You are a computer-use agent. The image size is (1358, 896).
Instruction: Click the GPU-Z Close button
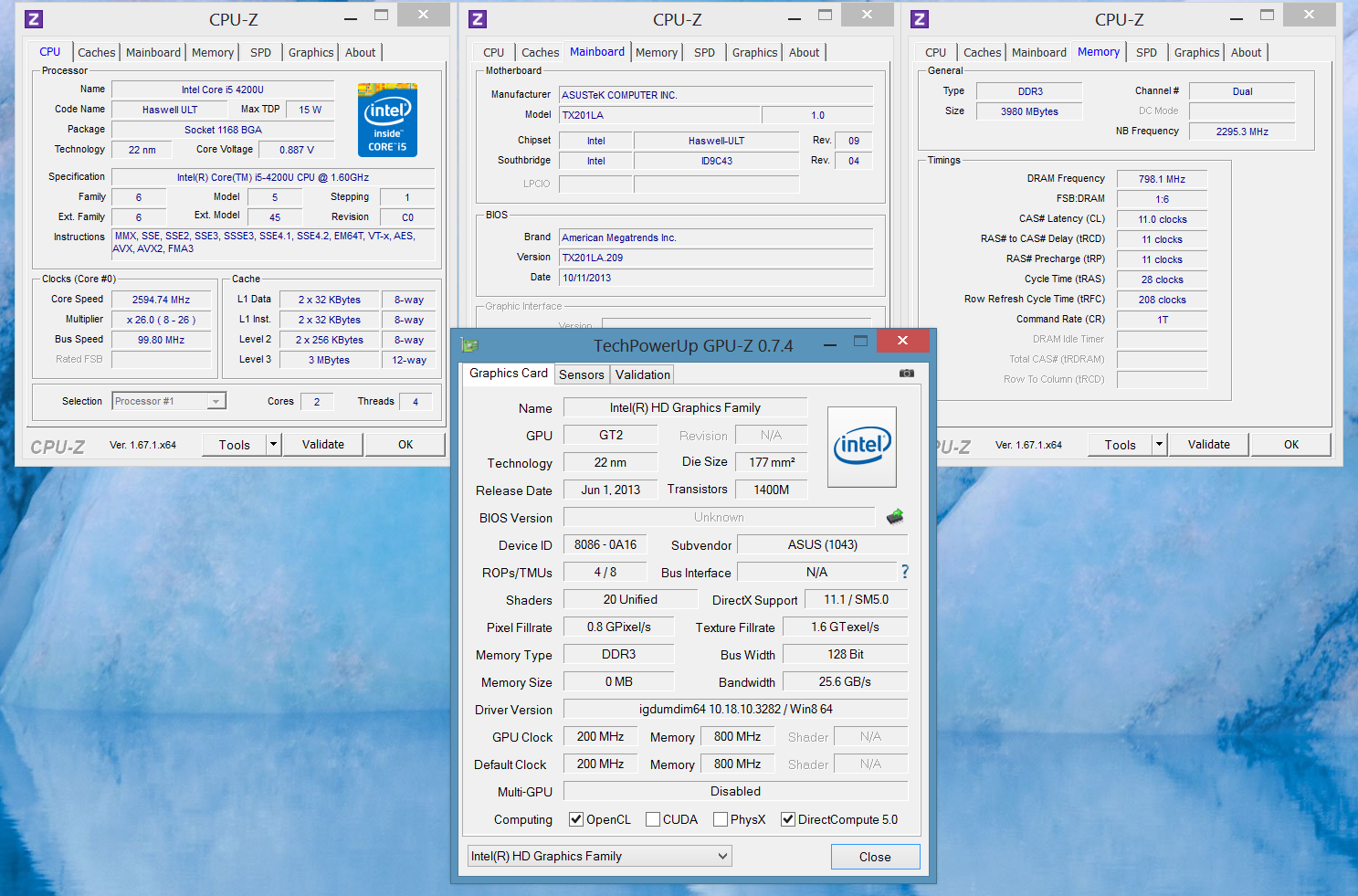pos(875,856)
